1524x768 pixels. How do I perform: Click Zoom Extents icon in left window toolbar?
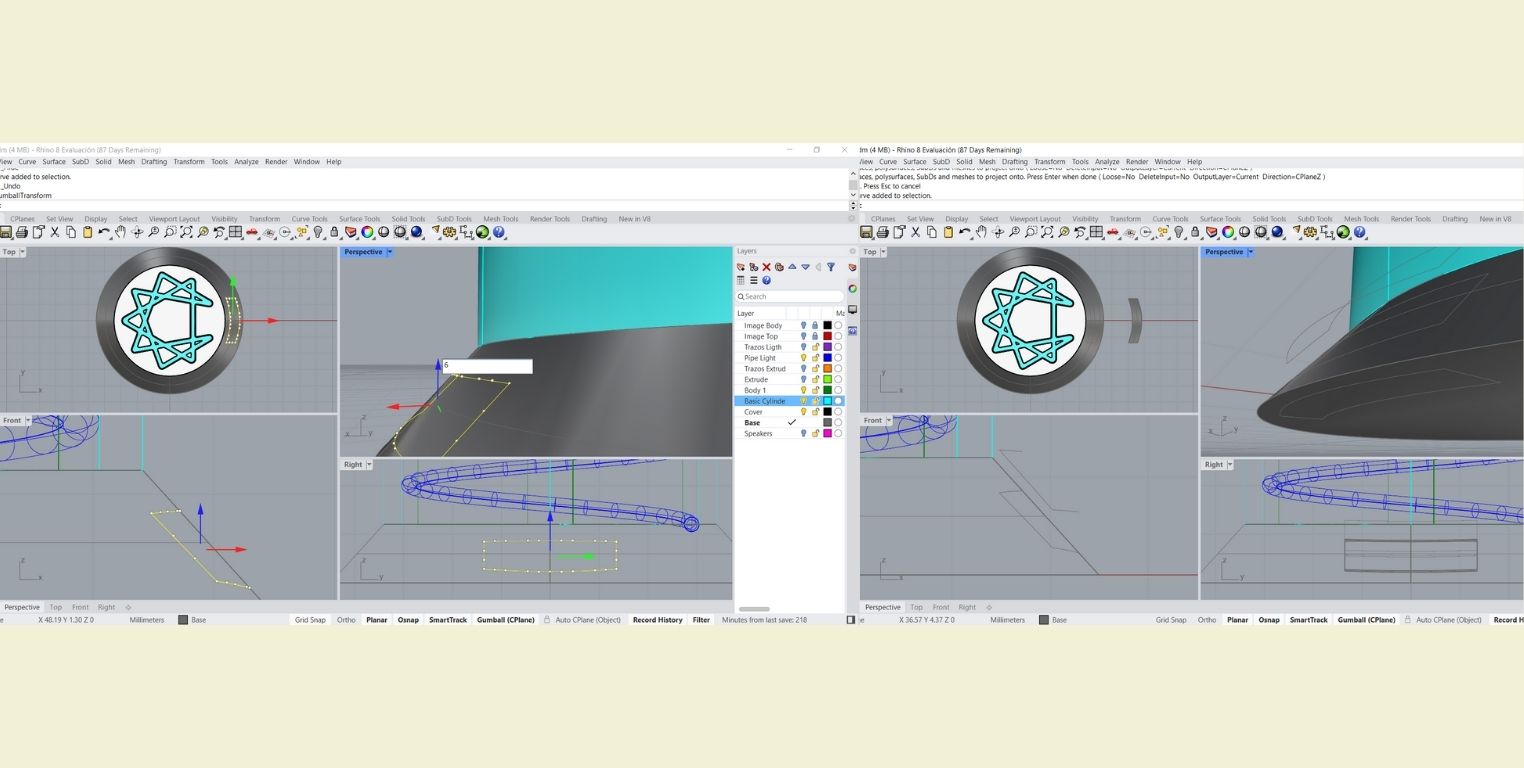click(186, 232)
